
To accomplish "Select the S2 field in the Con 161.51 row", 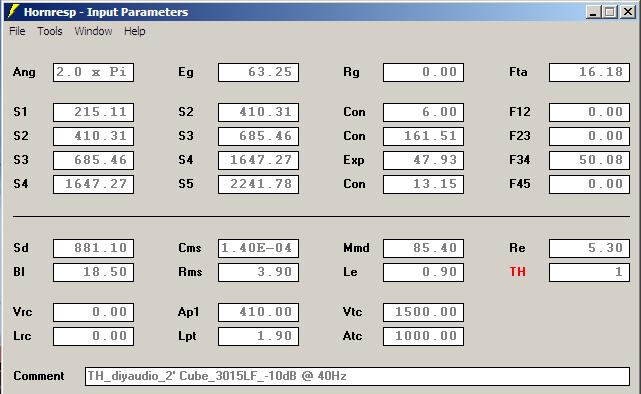I will coord(93,136).
